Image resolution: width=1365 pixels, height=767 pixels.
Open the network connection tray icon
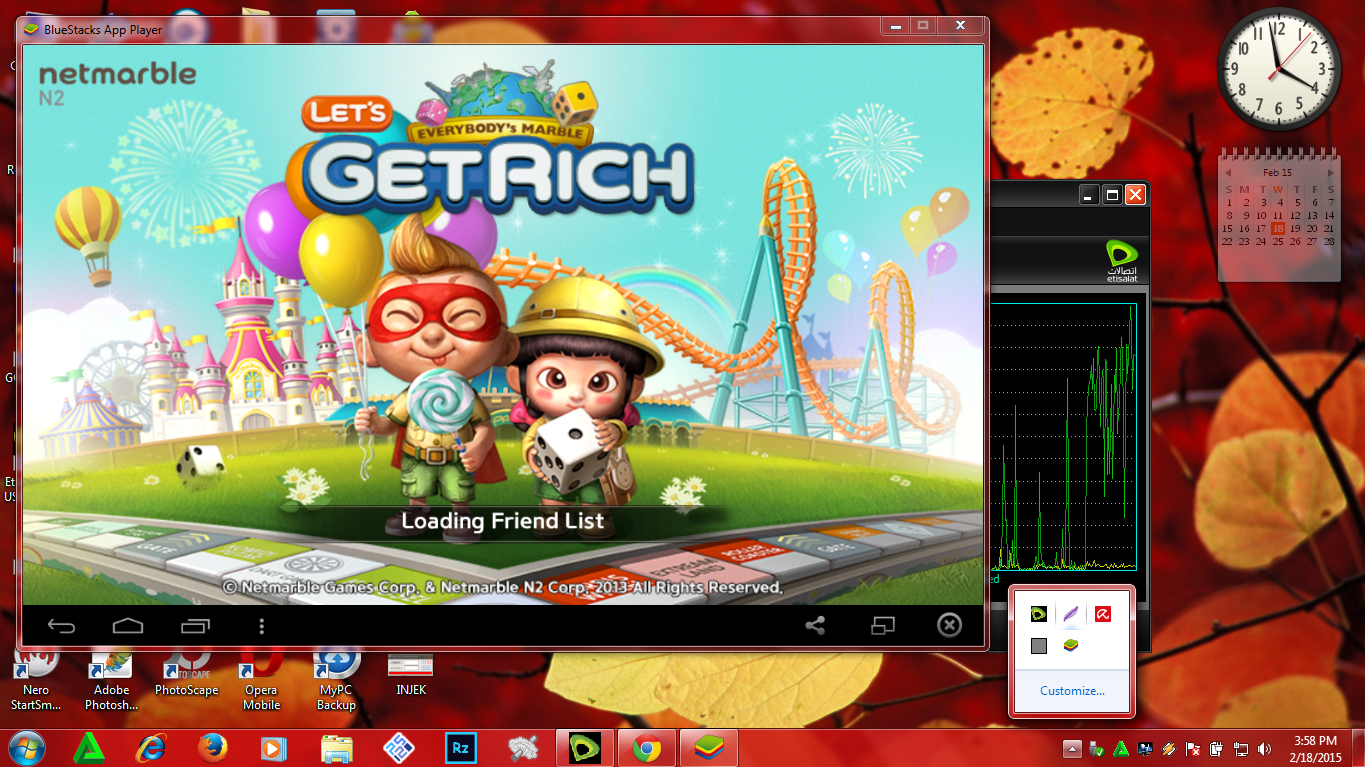click(1241, 748)
